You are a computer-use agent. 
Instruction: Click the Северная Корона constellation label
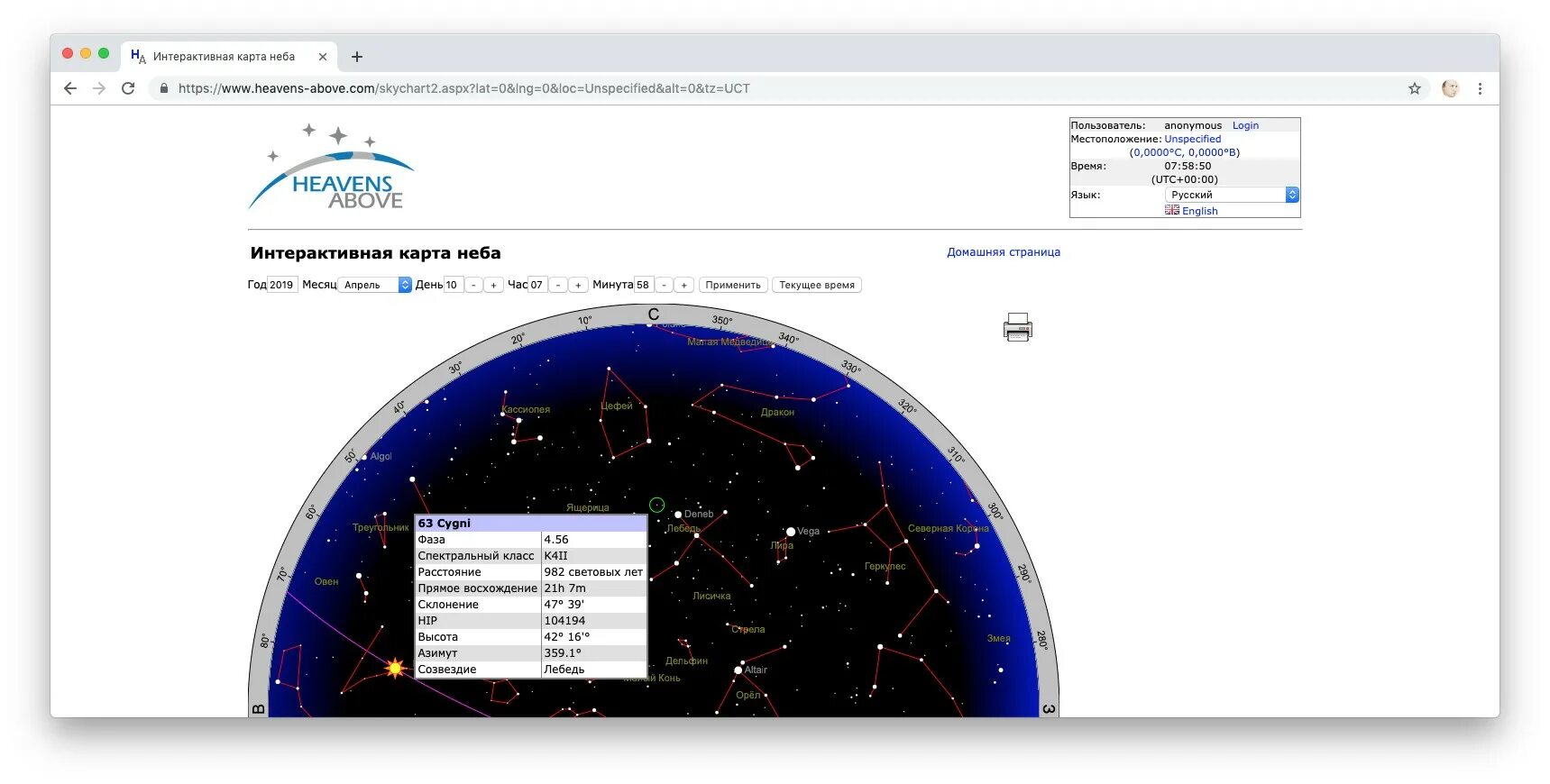[949, 528]
